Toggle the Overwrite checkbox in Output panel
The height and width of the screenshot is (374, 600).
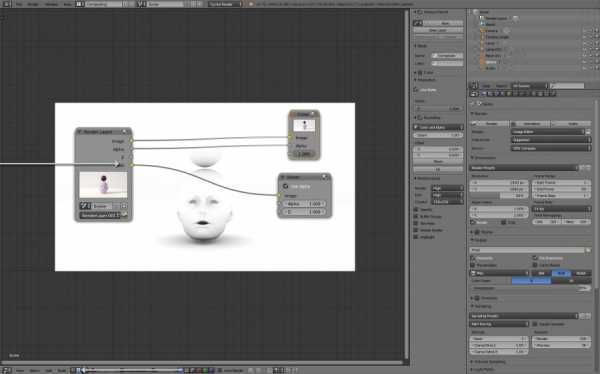point(473,258)
